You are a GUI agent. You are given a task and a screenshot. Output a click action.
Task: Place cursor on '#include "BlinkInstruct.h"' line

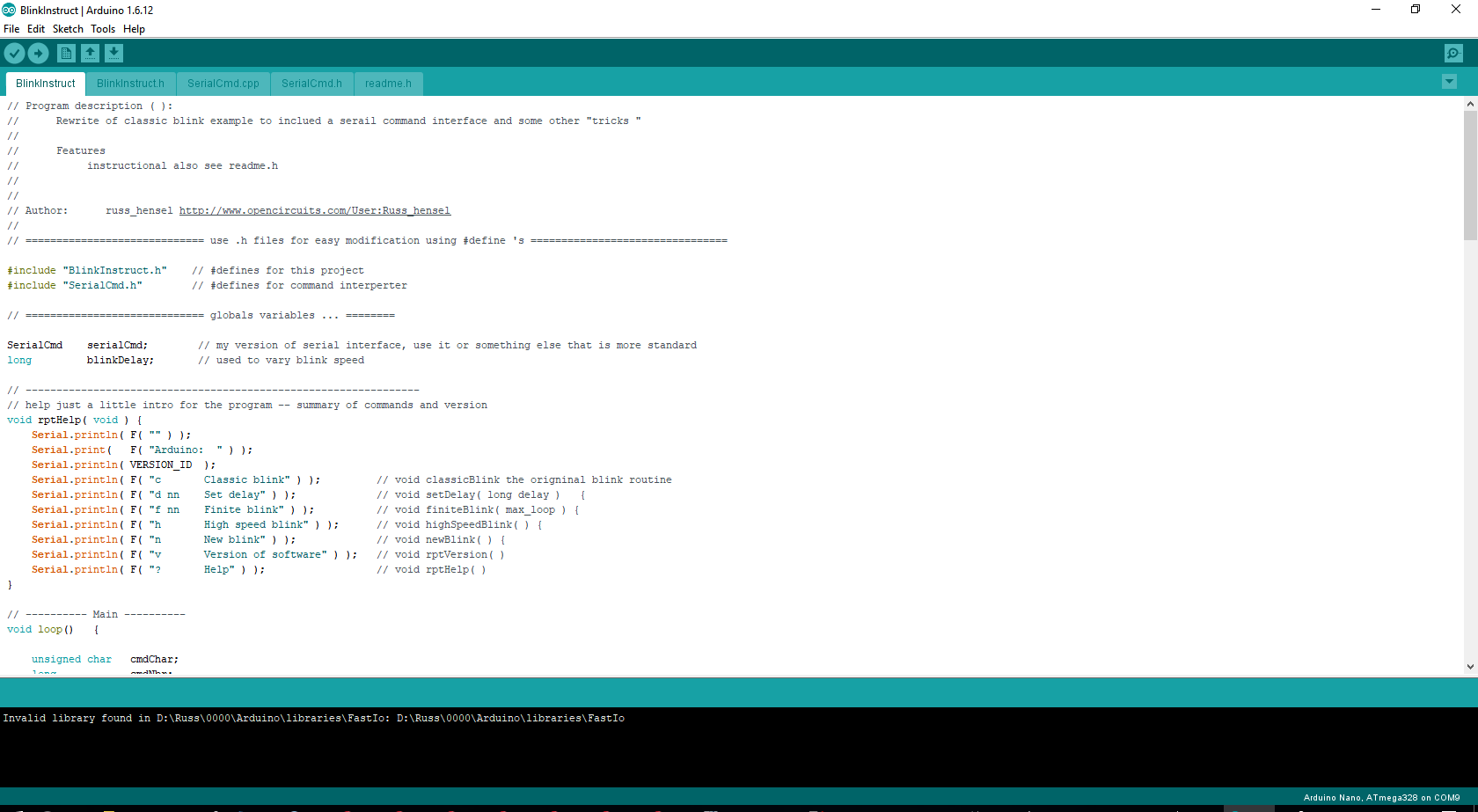point(87,271)
